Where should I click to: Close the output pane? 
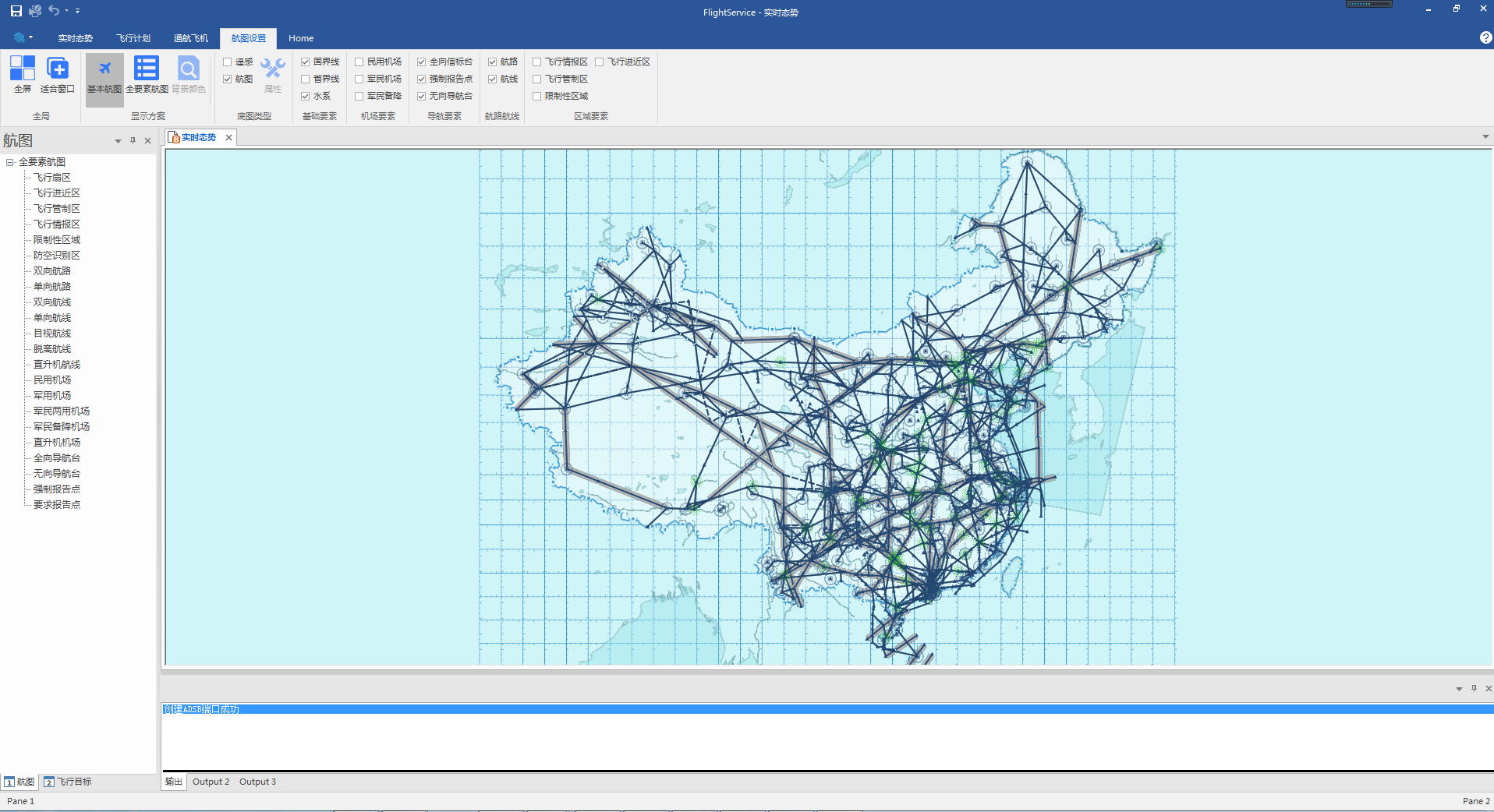[1489, 689]
